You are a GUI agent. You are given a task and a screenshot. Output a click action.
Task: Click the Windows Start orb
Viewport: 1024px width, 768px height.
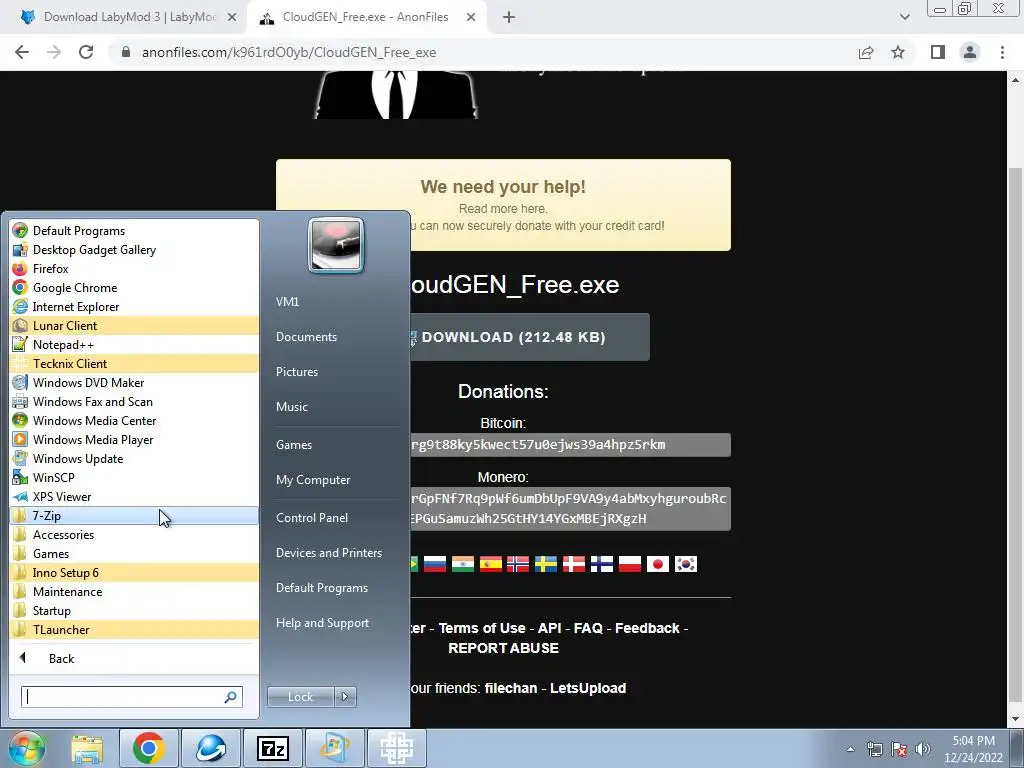27,748
